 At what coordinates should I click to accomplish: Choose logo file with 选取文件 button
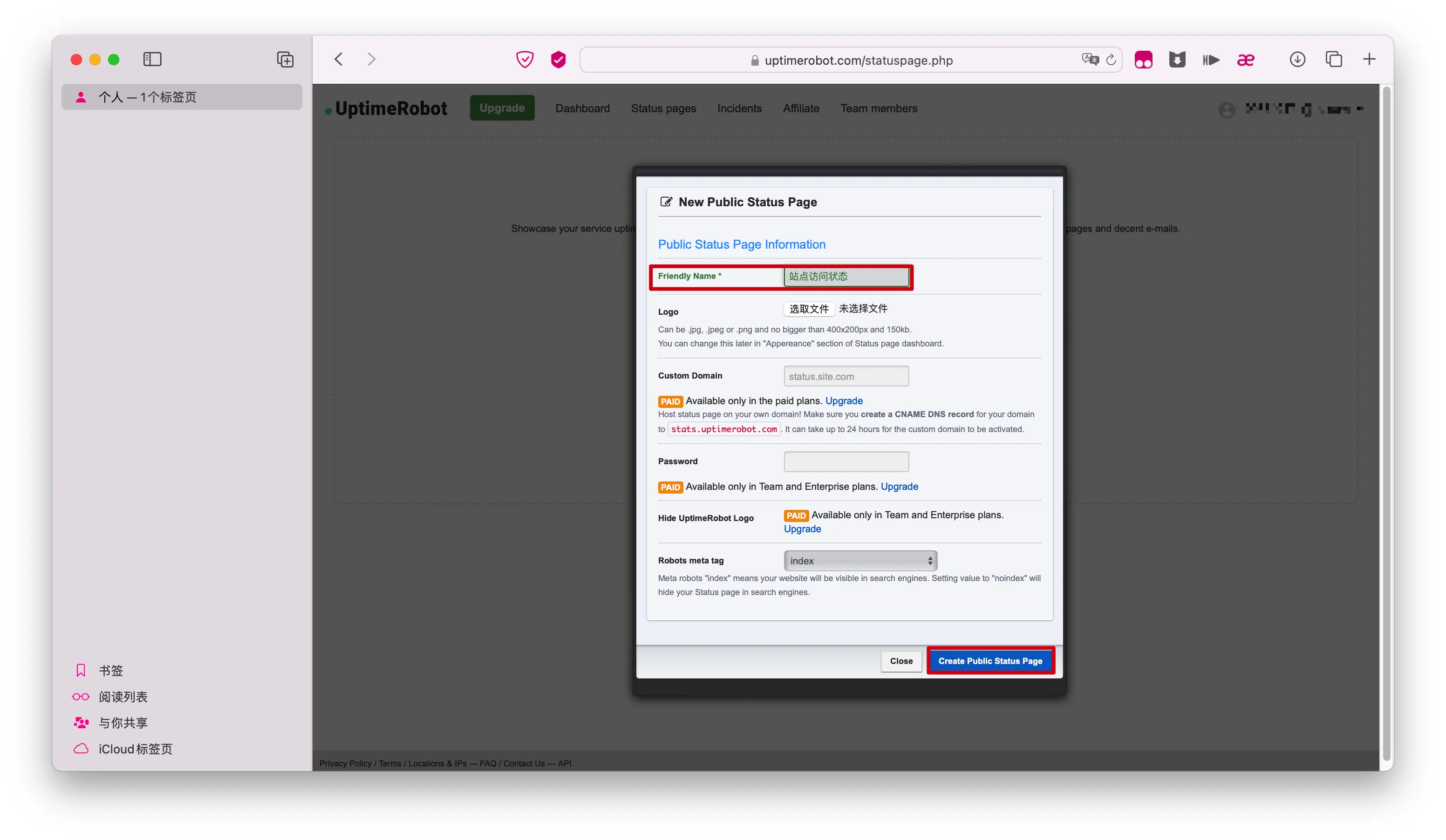(x=809, y=309)
